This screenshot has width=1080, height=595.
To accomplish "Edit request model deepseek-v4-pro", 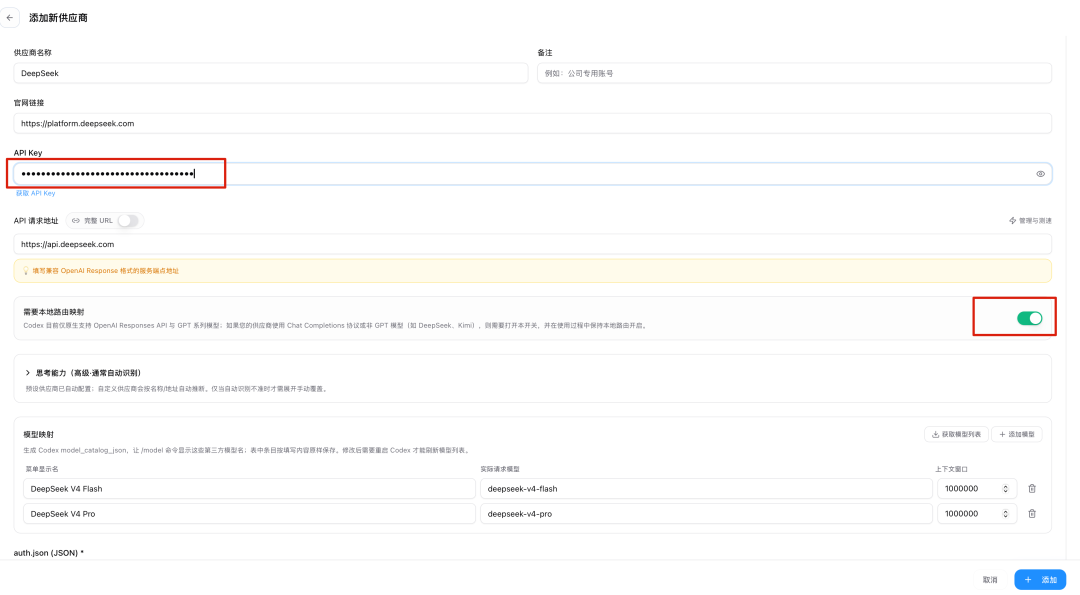I will point(706,514).
